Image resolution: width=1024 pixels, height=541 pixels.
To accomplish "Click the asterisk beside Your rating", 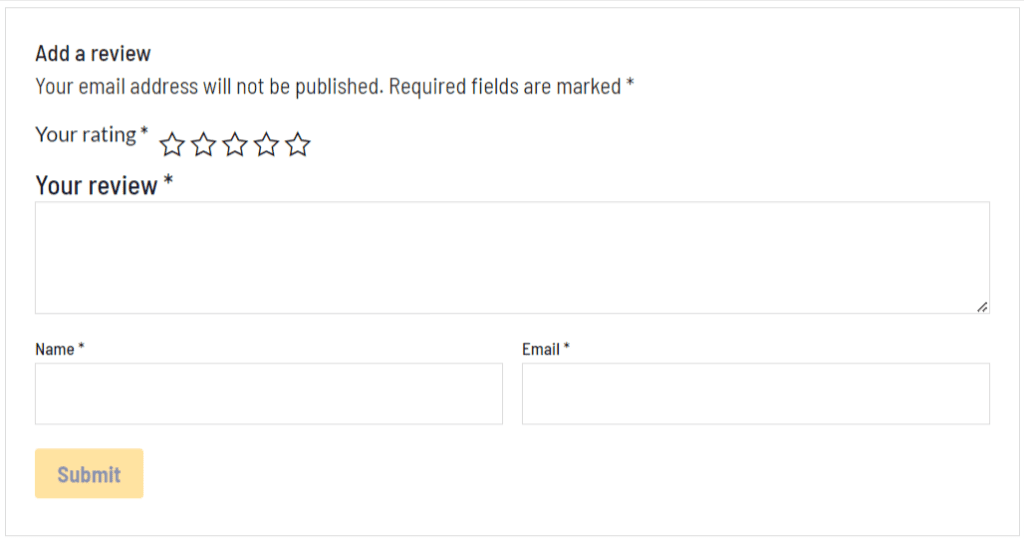I will point(144,130).
